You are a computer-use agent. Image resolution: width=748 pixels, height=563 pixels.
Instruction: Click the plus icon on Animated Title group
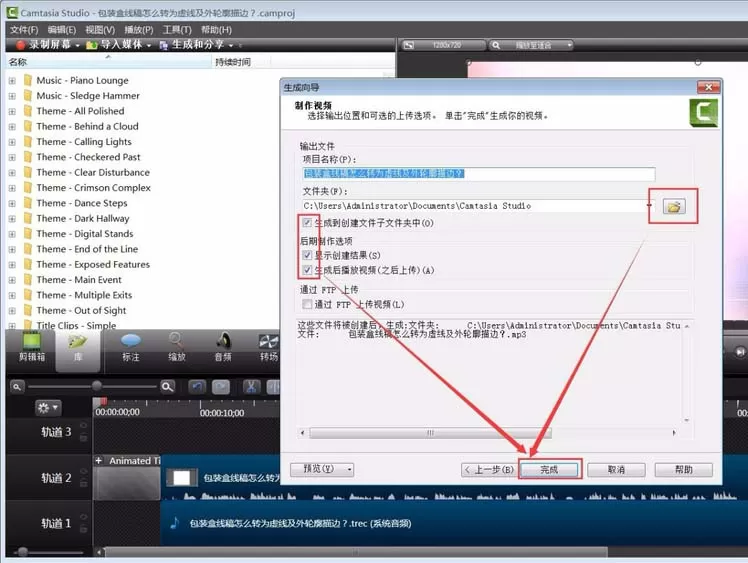(x=99, y=460)
